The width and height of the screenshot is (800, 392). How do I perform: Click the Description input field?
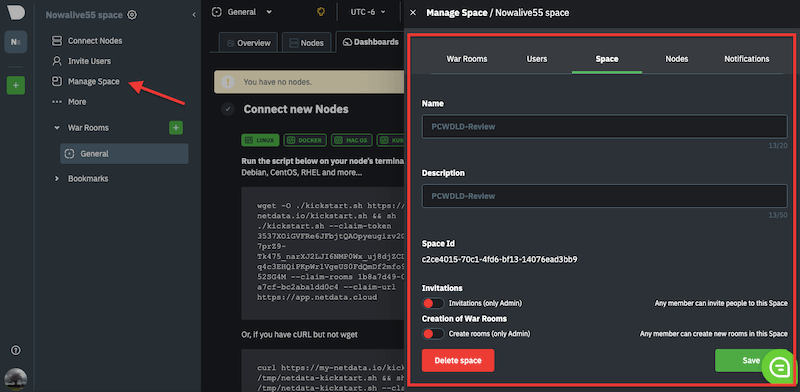click(604, 196)
